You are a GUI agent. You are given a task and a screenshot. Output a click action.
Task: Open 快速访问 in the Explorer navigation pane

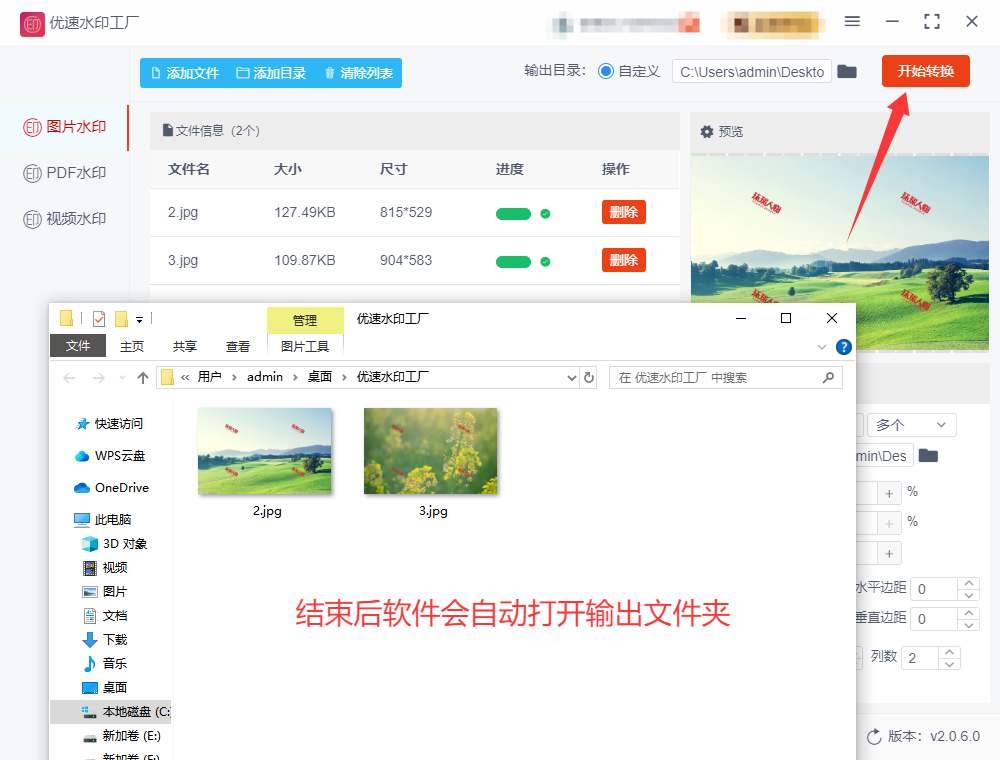click(x=110, y=424)
